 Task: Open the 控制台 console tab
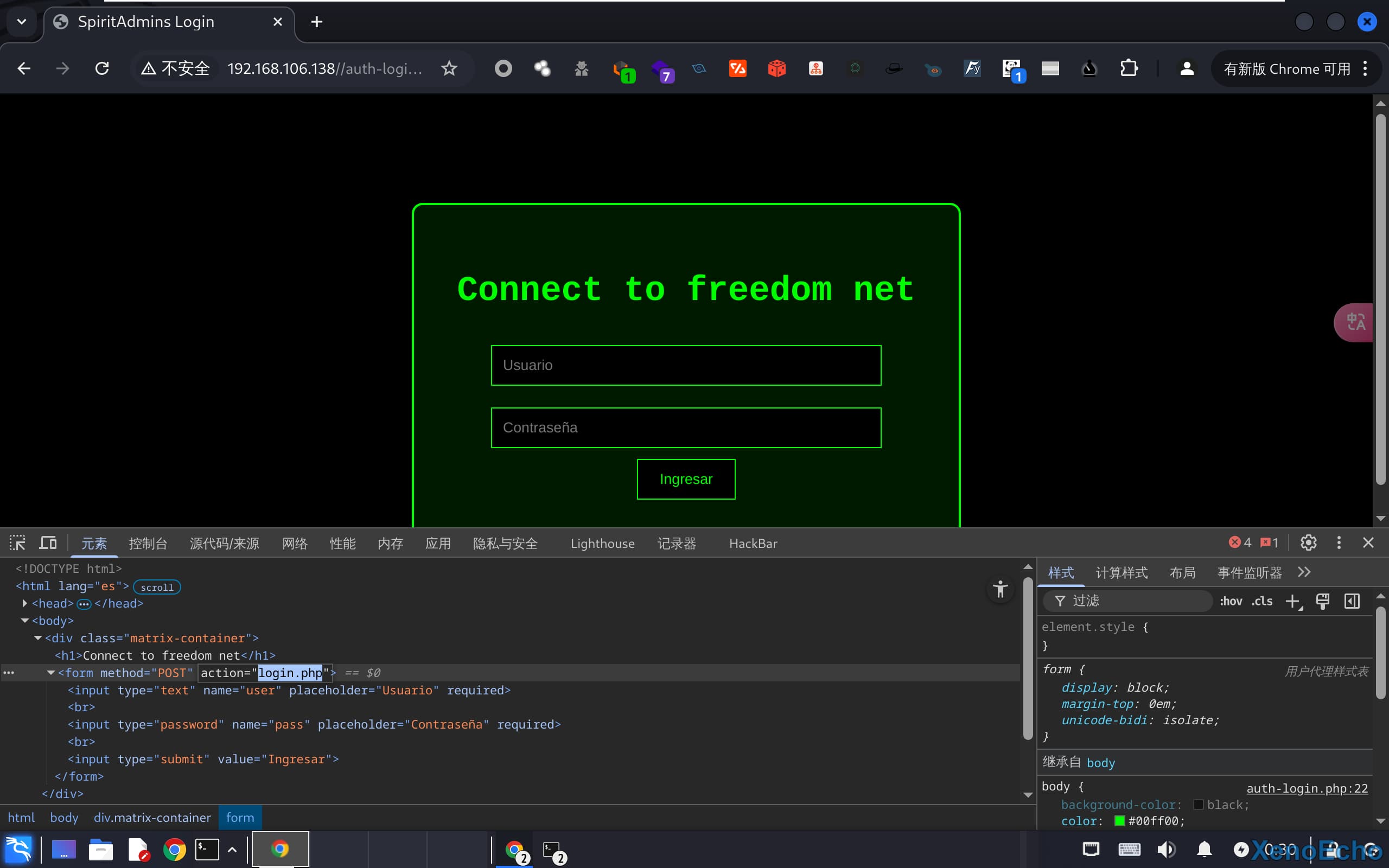tap(148, 544)
